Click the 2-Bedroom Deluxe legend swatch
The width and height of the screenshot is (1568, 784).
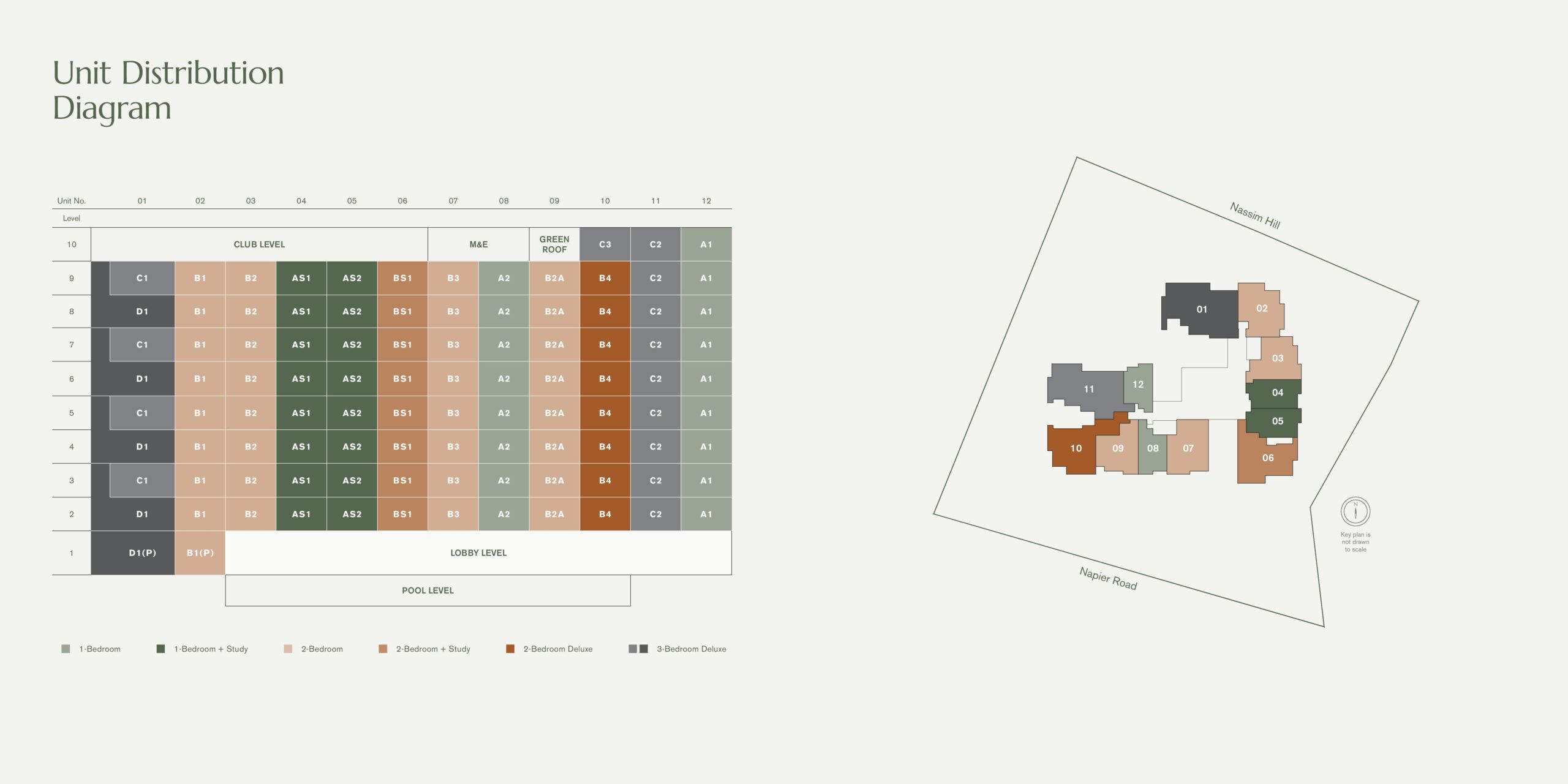click(x=510, y=649)
